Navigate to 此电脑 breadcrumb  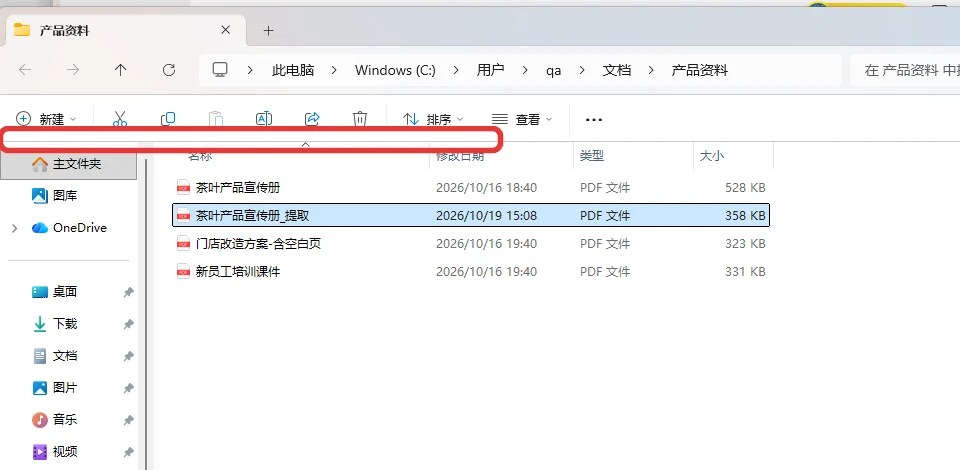click(293, 70)
